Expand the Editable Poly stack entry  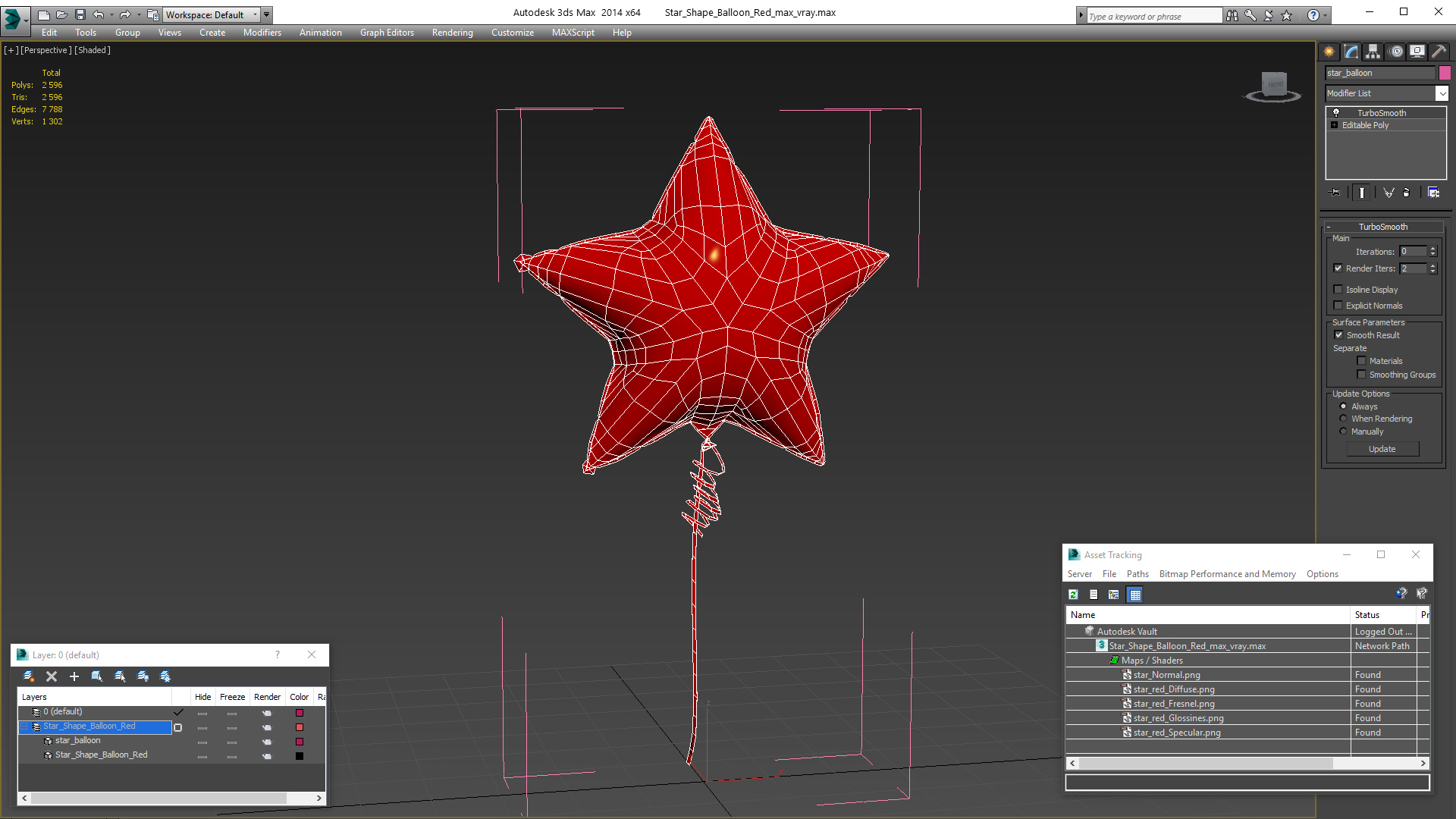[x=1334, y=125]
